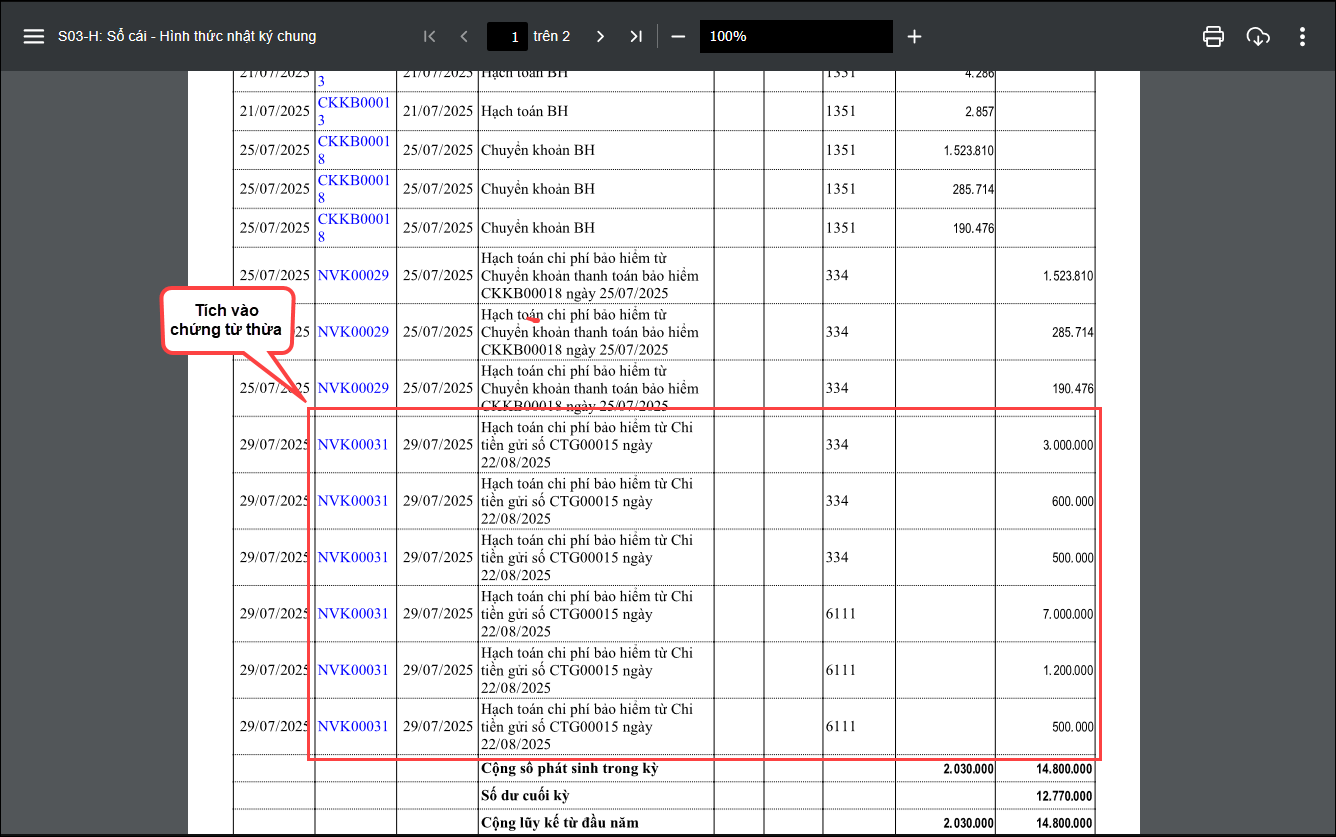The width and height of the screenshot is (1336, 837).
Task: Zoom in with the plus button
Action: [914, 36]
